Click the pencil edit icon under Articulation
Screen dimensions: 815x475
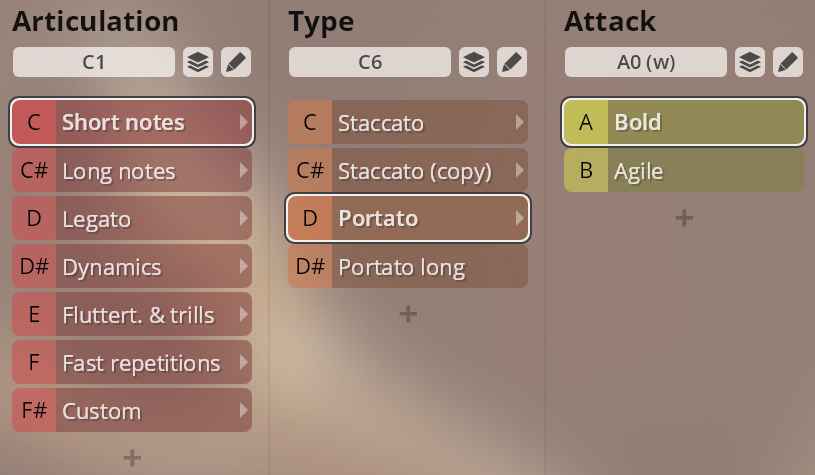[x=236, y=62]
